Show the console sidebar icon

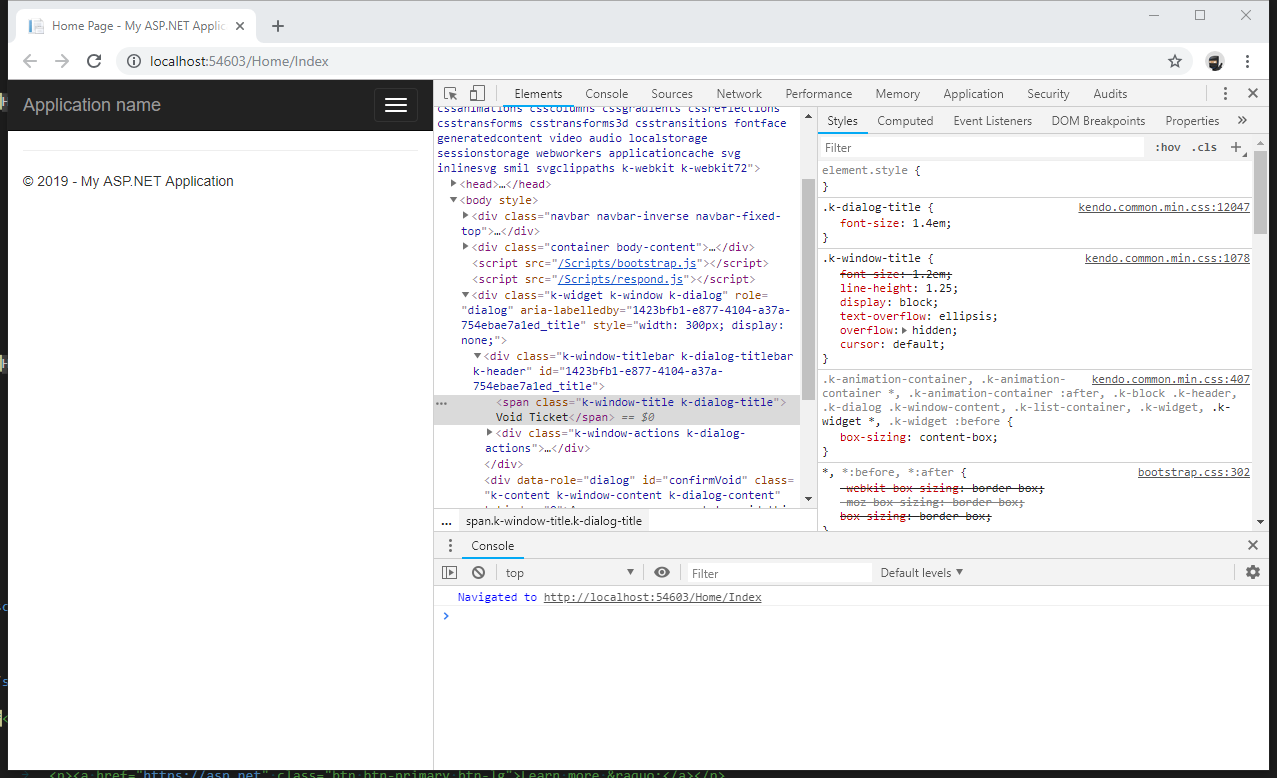coord(450,573)
